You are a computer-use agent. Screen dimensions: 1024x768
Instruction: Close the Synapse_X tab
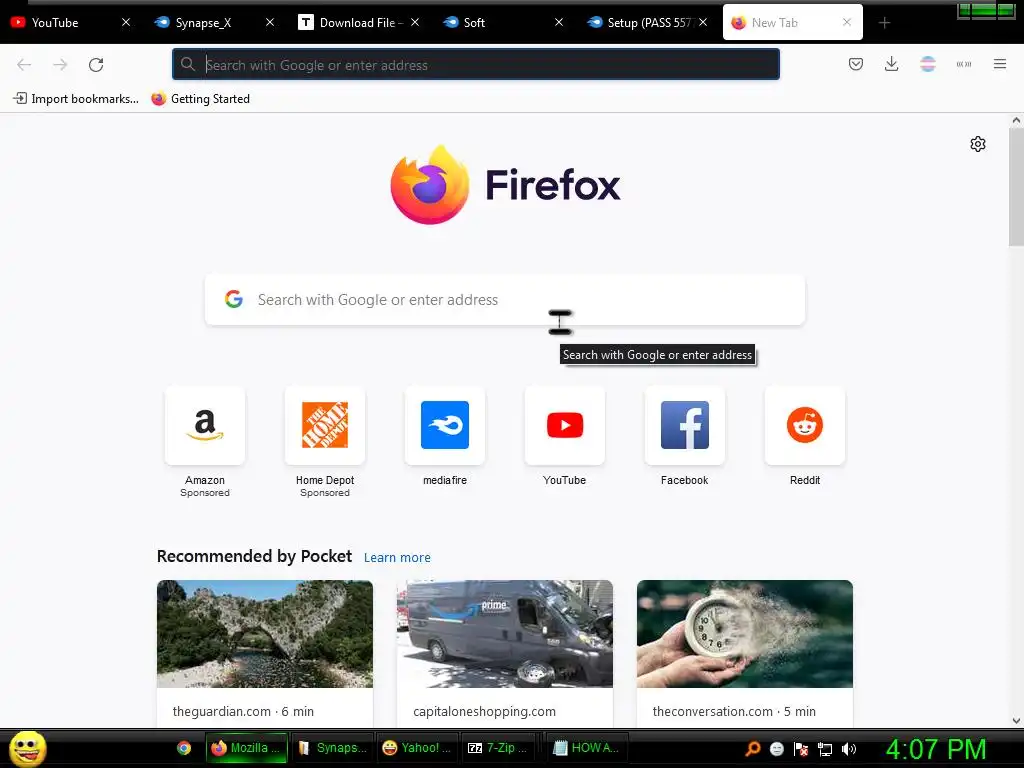270,22
